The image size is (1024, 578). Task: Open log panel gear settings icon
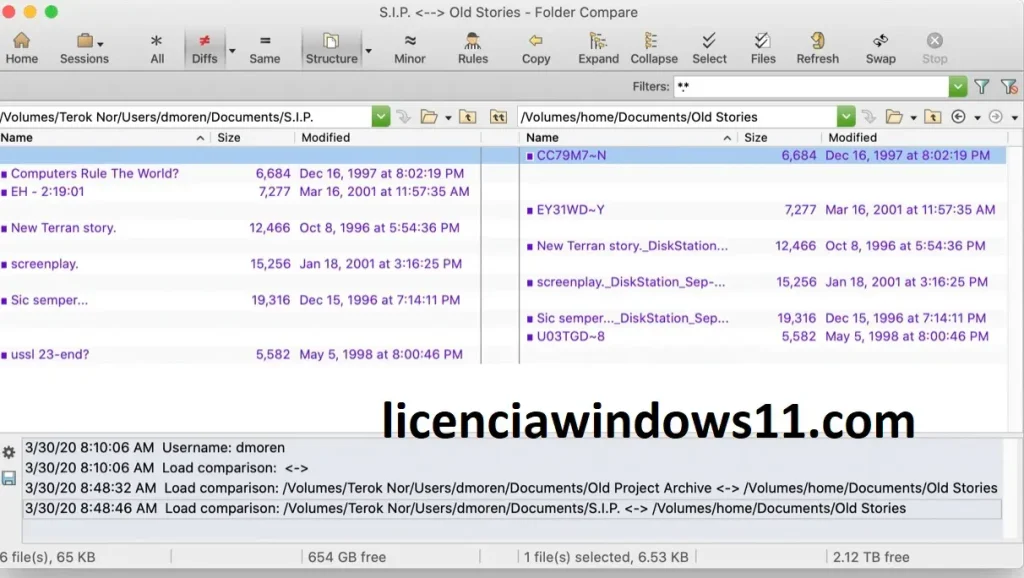(8, 452)
